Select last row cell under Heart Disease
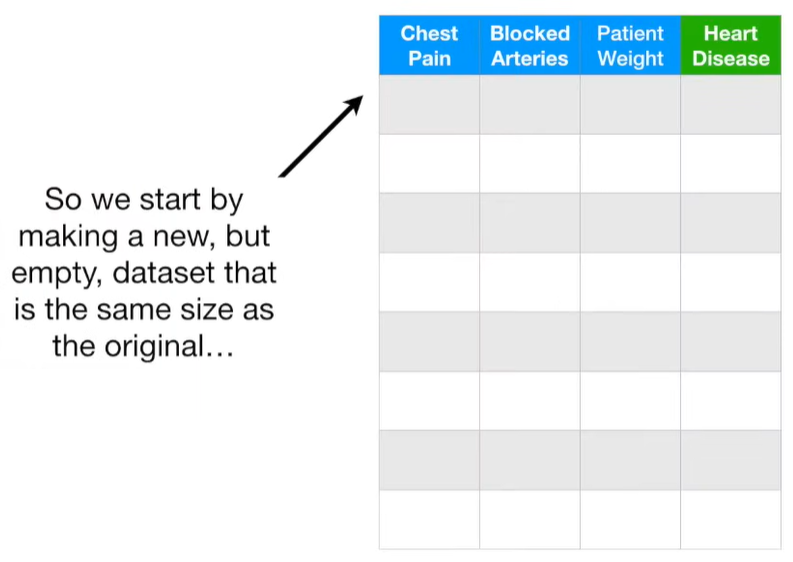The height and width of the screenshot is (562, 793). [731, 518]
